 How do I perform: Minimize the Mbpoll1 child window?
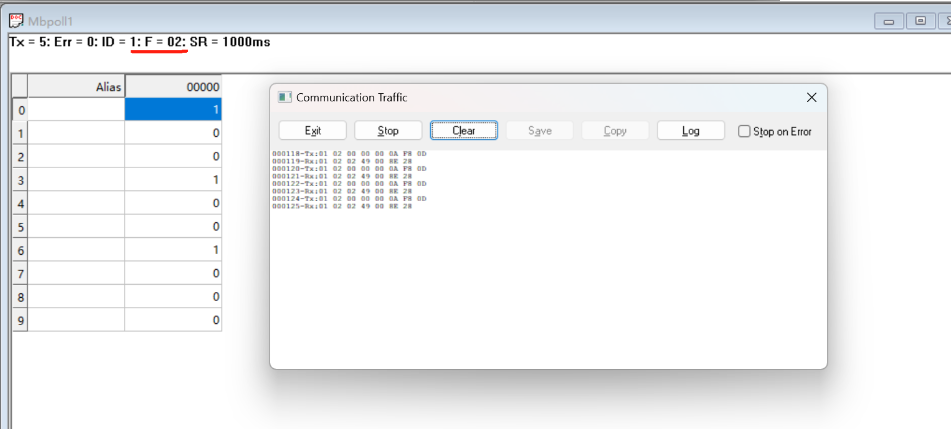tap(889, 21)
